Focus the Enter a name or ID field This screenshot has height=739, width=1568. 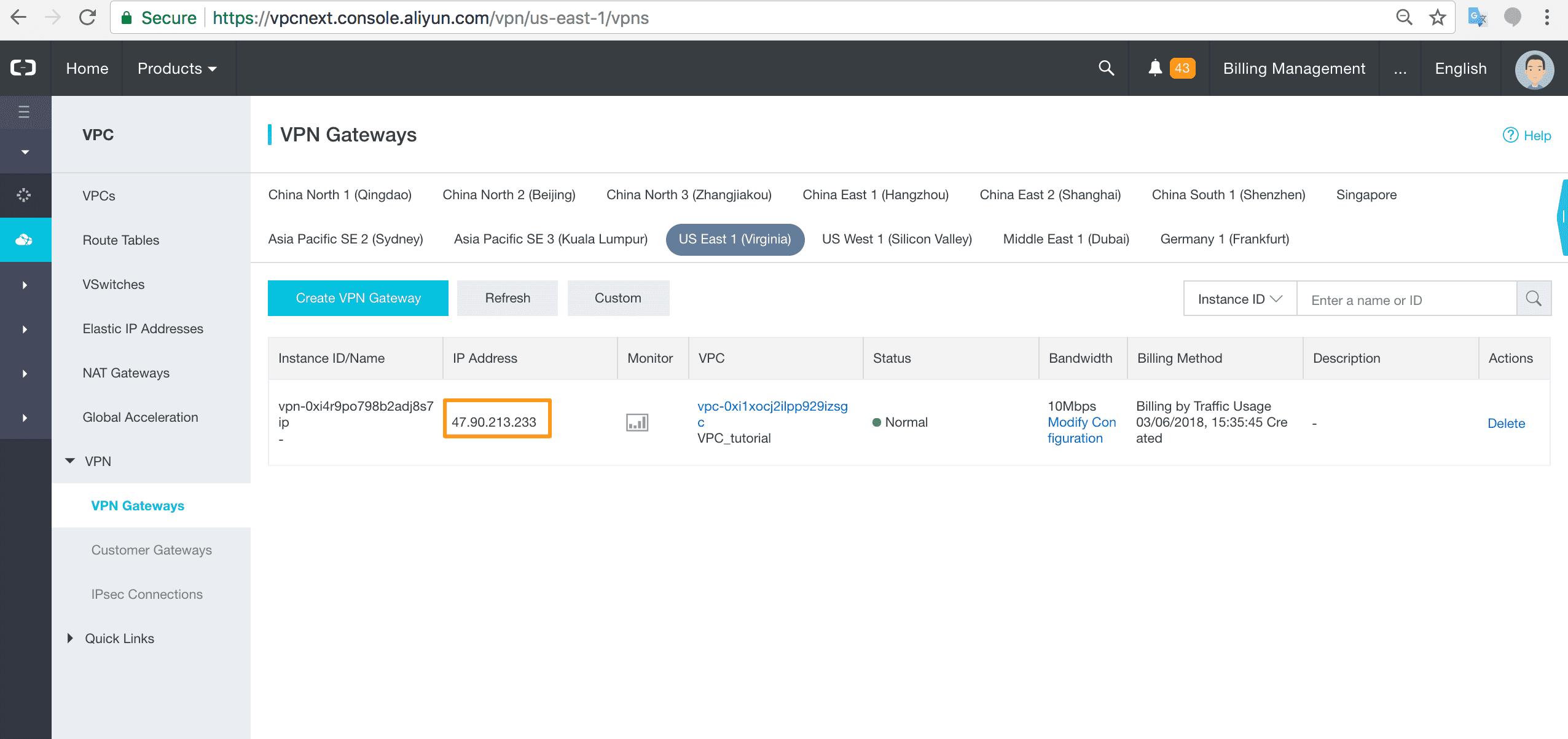(x=1406, y=300)
